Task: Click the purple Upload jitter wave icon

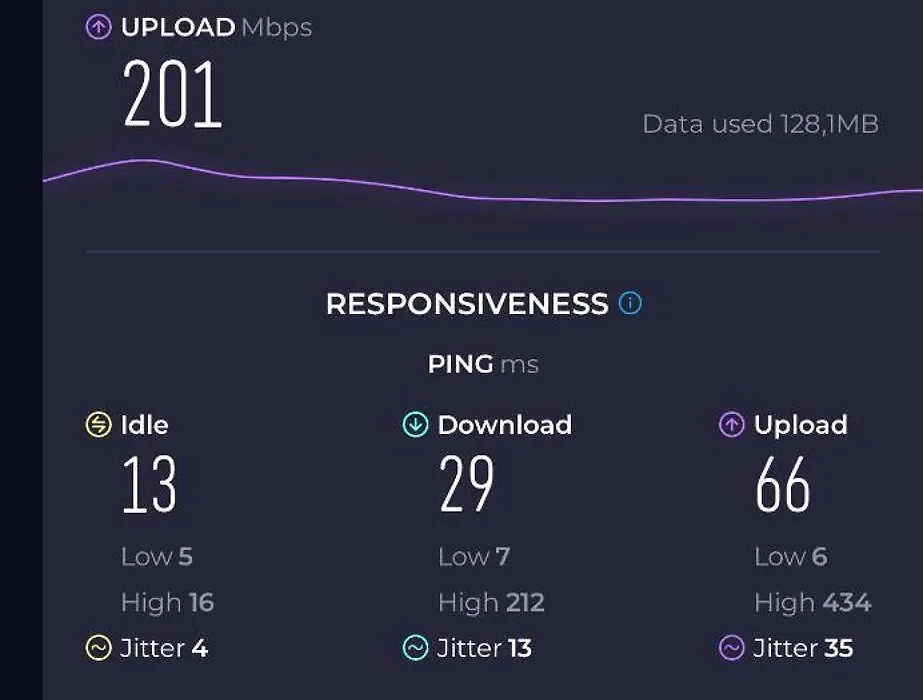Action: (732, 648)
